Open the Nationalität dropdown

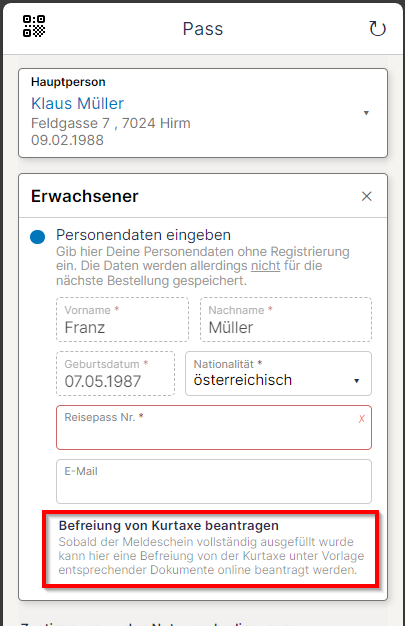pyautogui.click(x=278, y=374)
